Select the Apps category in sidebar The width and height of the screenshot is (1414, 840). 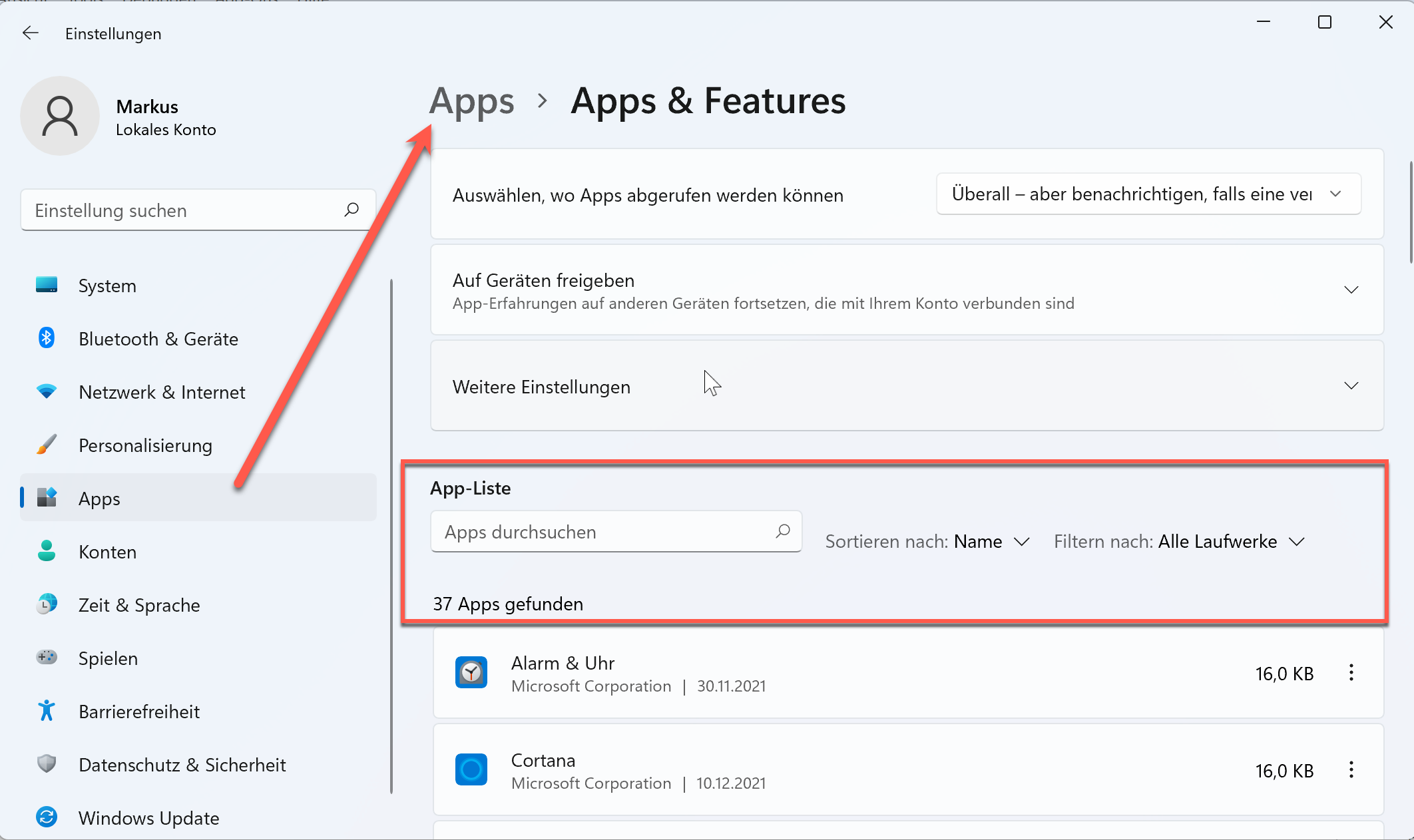point(198,498)
